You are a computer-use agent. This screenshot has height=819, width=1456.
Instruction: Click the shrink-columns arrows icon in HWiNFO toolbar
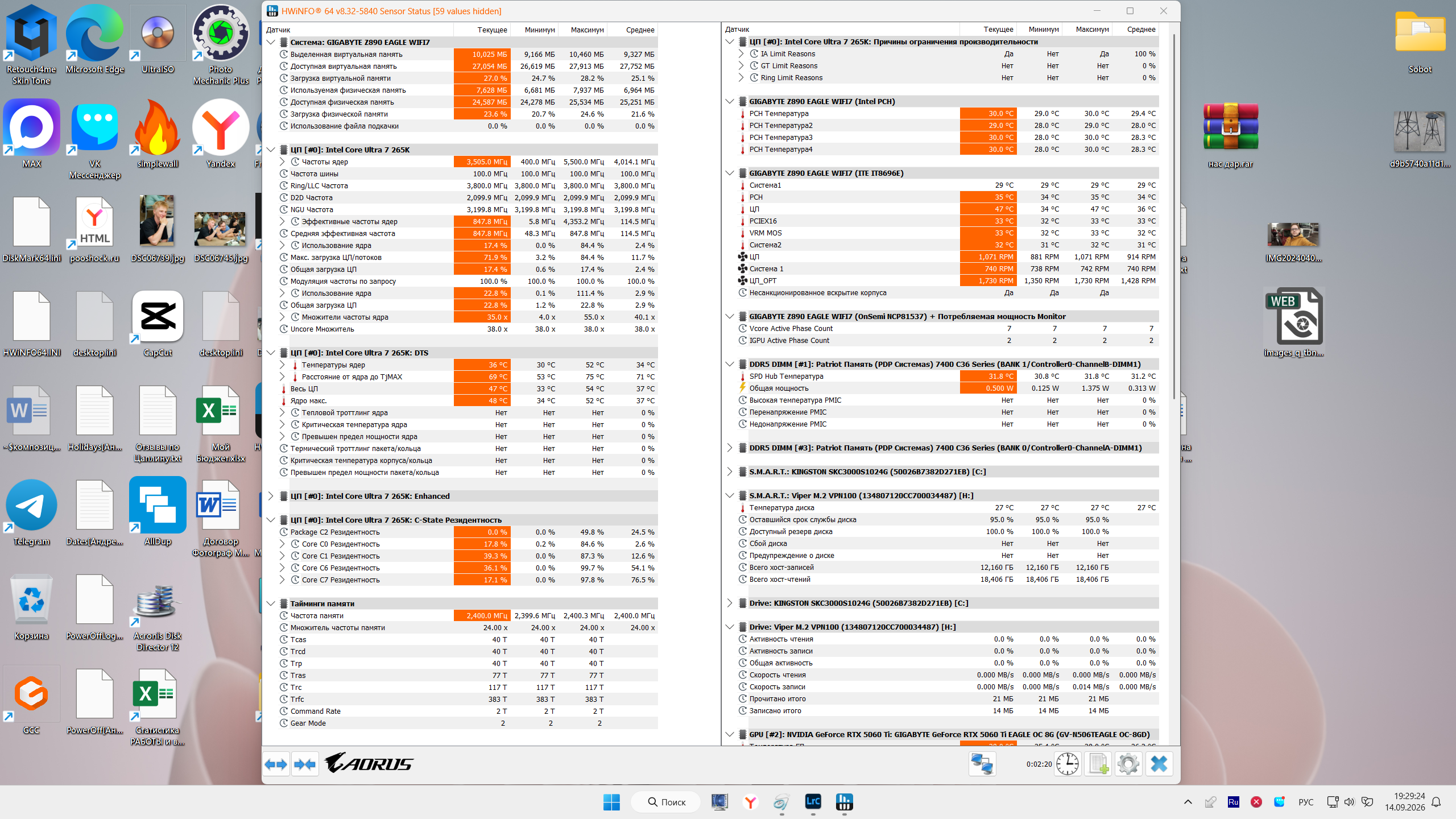coord(305,764)
